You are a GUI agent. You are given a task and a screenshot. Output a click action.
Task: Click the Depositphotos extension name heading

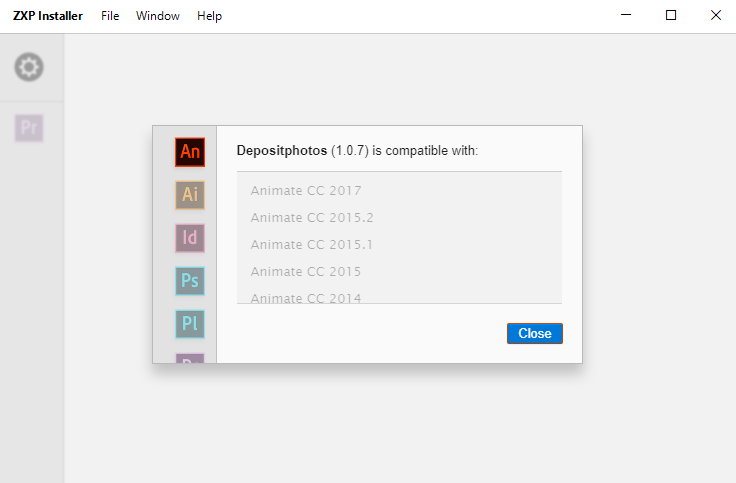click(282, 151)
